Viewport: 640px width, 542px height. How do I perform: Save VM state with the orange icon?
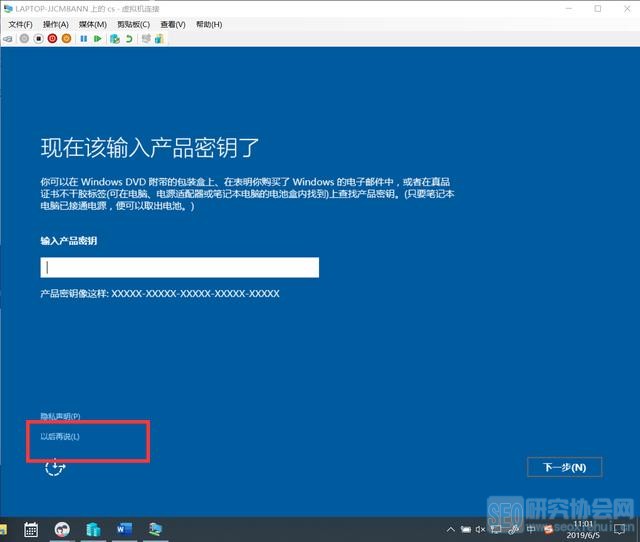66,39
